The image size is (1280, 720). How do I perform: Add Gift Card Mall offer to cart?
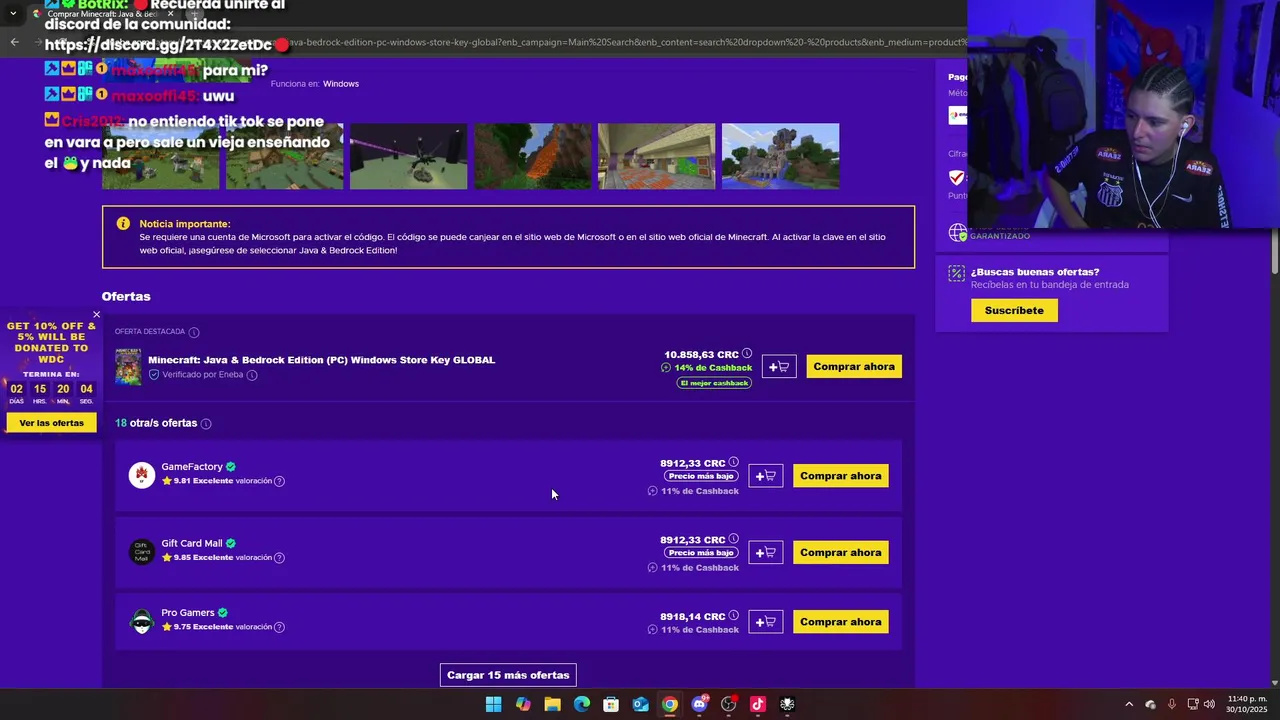coord(766,553)
